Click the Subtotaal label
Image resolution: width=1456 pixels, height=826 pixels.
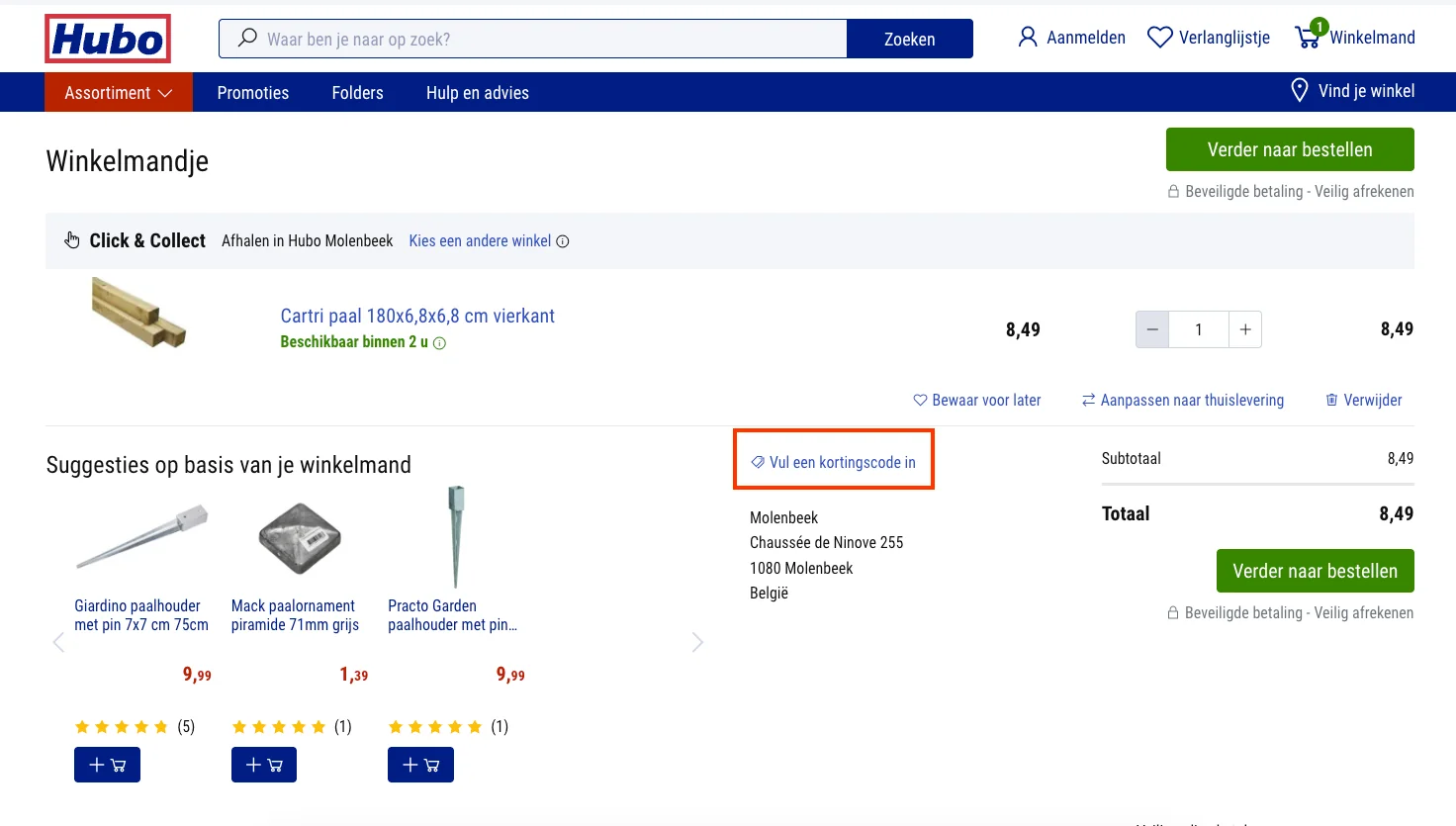1132,458
